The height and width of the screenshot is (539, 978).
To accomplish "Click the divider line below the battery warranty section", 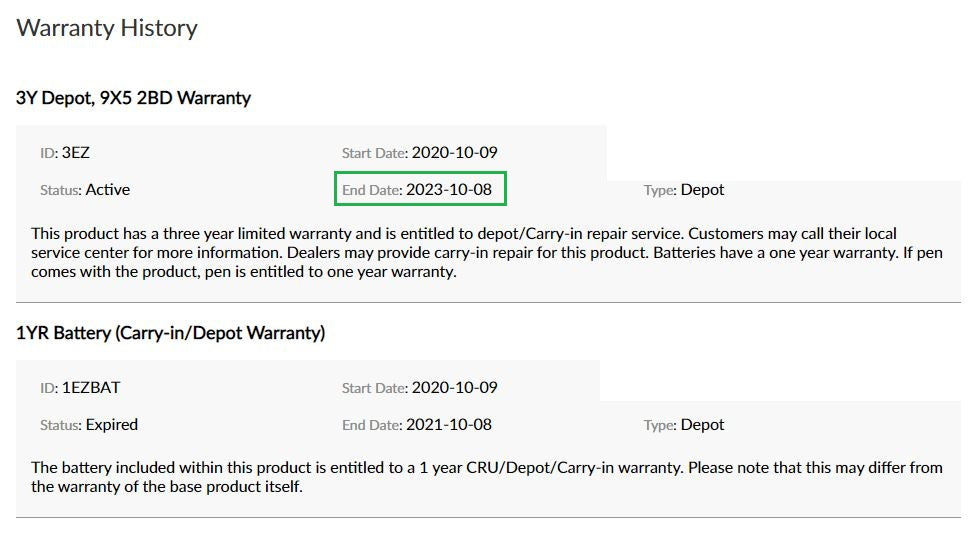I will [x=488, y=517].
